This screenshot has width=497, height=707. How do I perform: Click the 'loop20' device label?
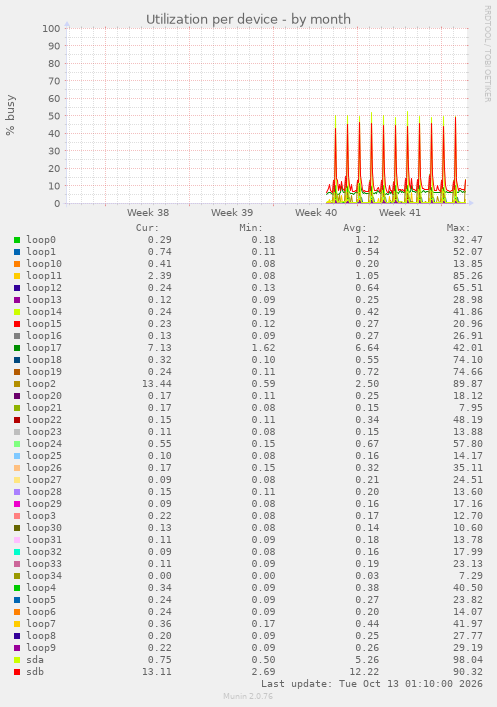pos(44,396)
